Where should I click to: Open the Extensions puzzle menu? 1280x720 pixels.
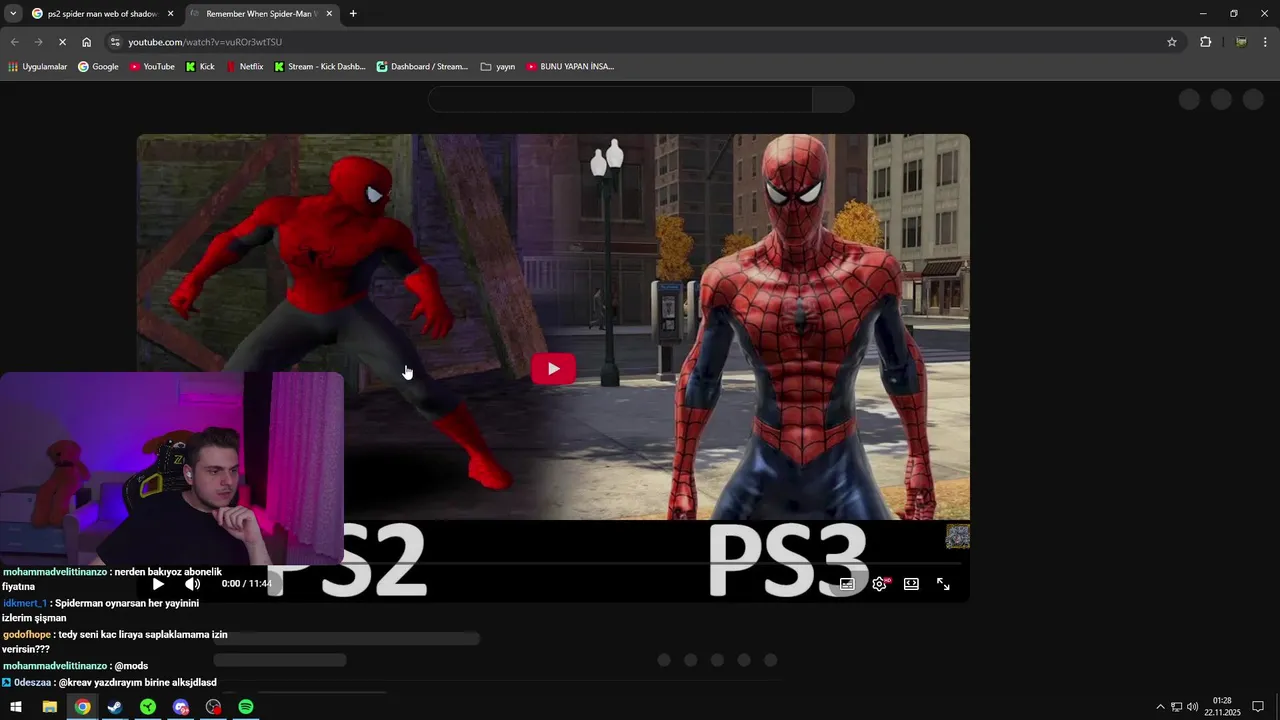click(x=1205, y=42)
